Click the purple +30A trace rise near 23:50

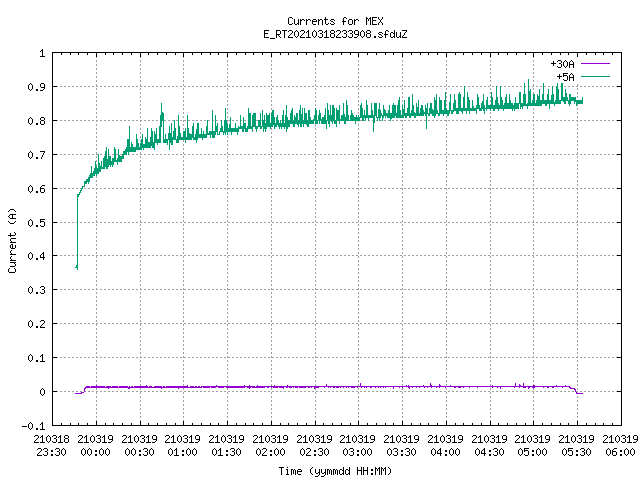coord(84,390)
